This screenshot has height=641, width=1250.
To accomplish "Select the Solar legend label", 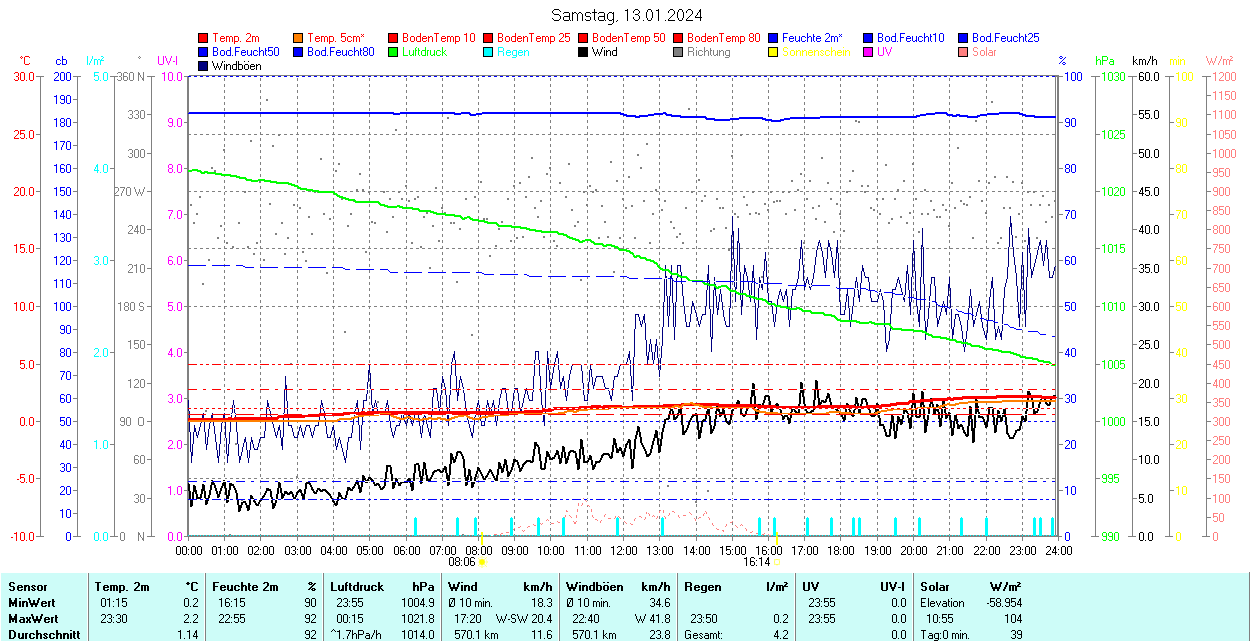I will [984, 52].
